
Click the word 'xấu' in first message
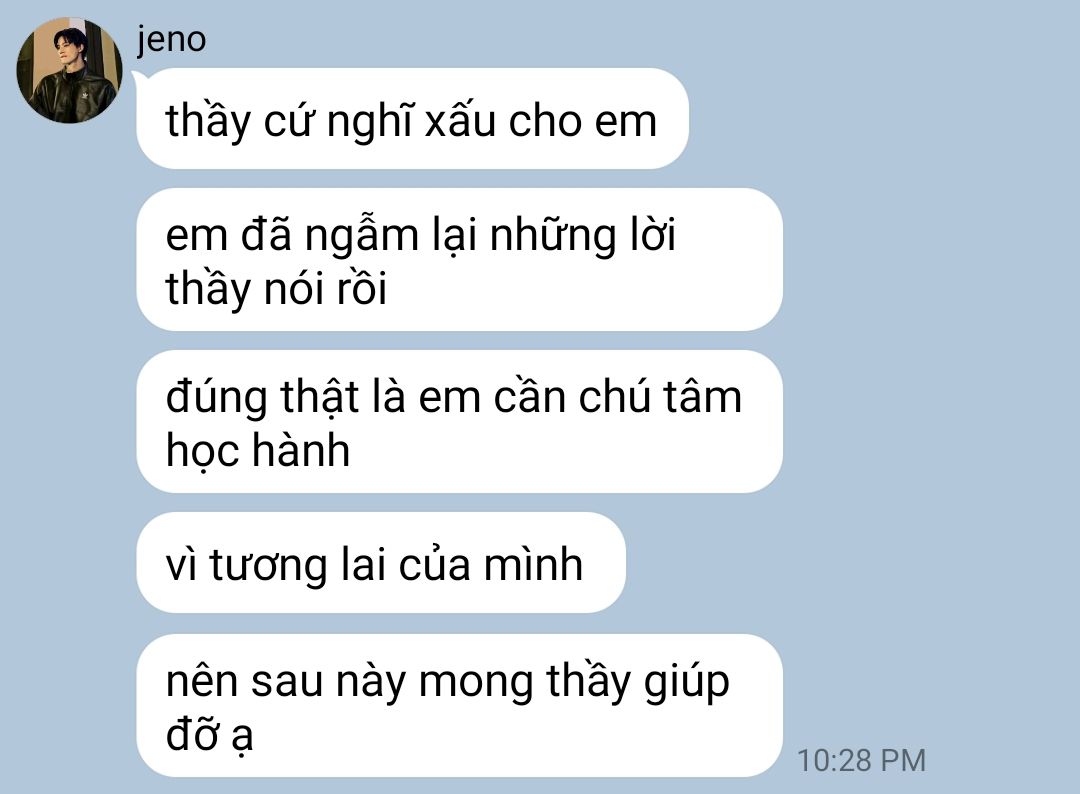460,121
